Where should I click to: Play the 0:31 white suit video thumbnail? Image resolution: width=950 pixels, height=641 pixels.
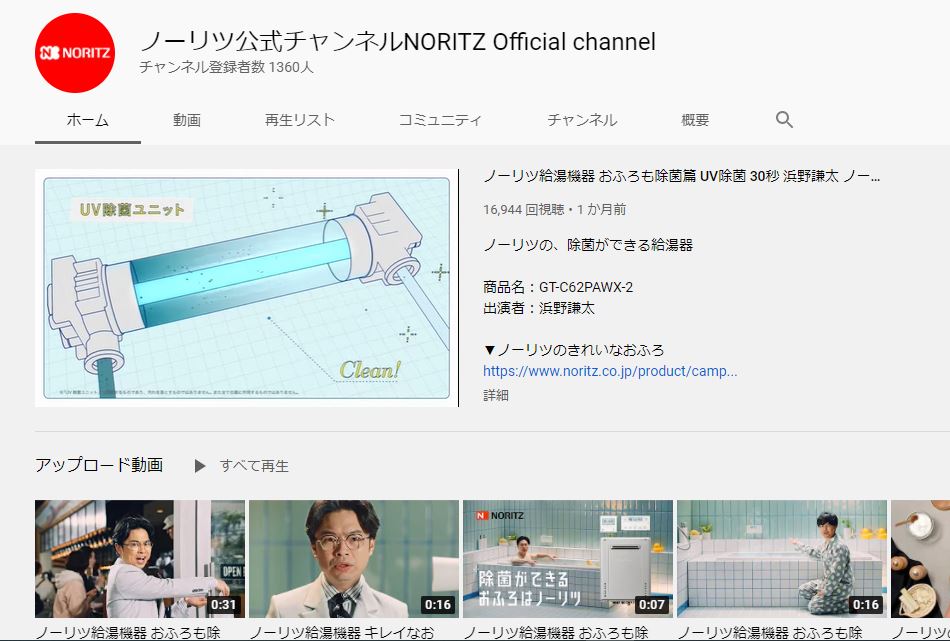(140, 558)
